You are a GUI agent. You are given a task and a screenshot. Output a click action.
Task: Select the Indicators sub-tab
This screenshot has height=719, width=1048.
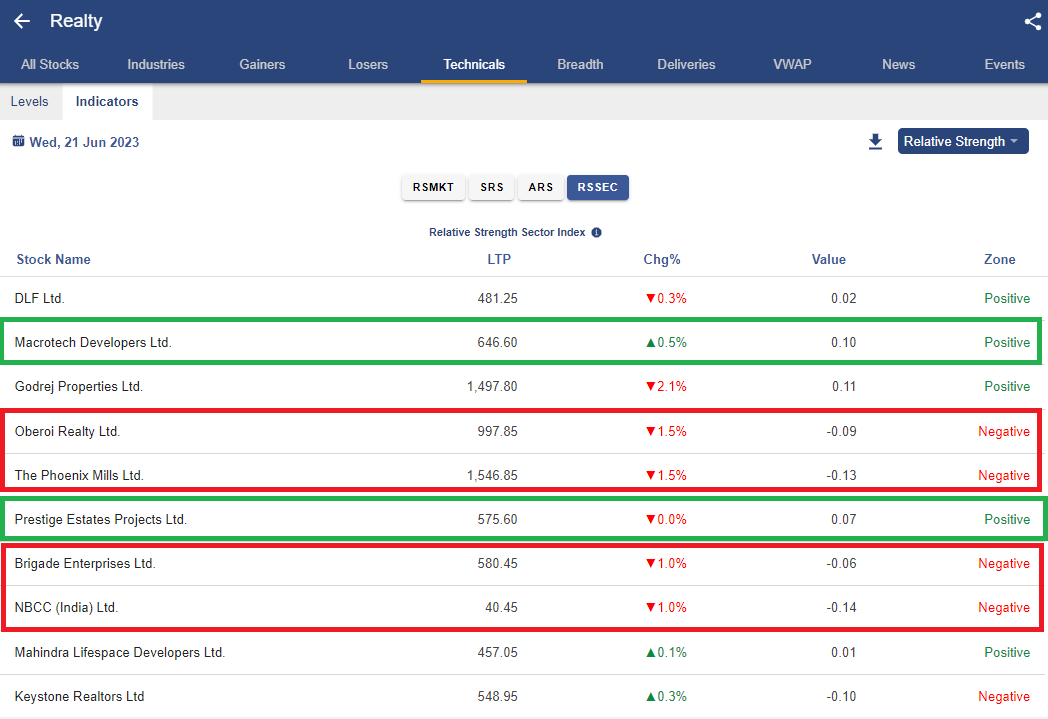107,102
